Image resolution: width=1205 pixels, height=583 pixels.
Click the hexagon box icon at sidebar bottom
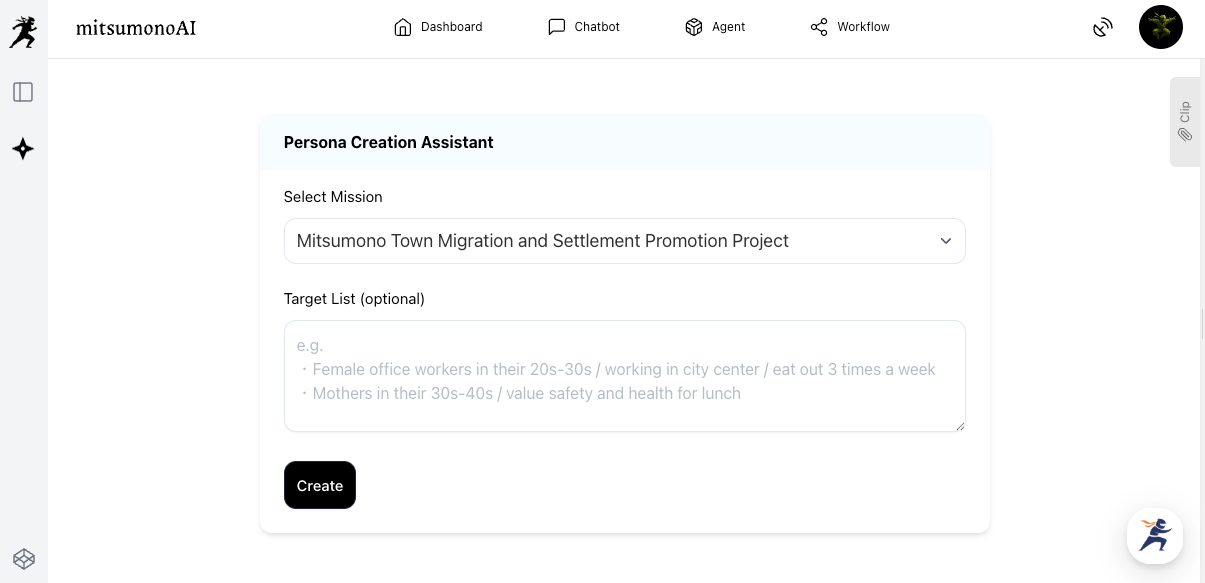click(x=23, y=558)
